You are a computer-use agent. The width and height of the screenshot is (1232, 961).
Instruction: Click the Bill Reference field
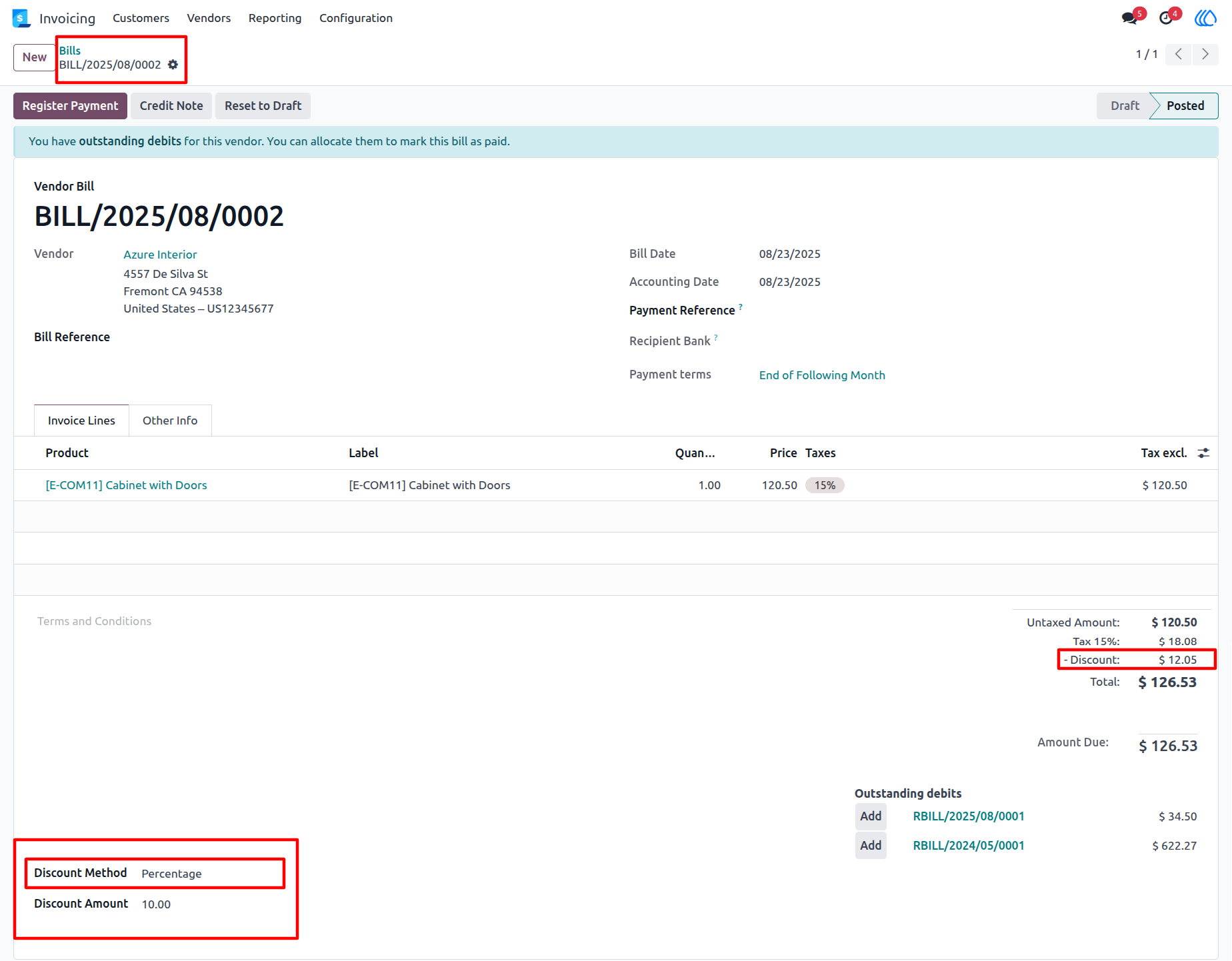[72, 337]
